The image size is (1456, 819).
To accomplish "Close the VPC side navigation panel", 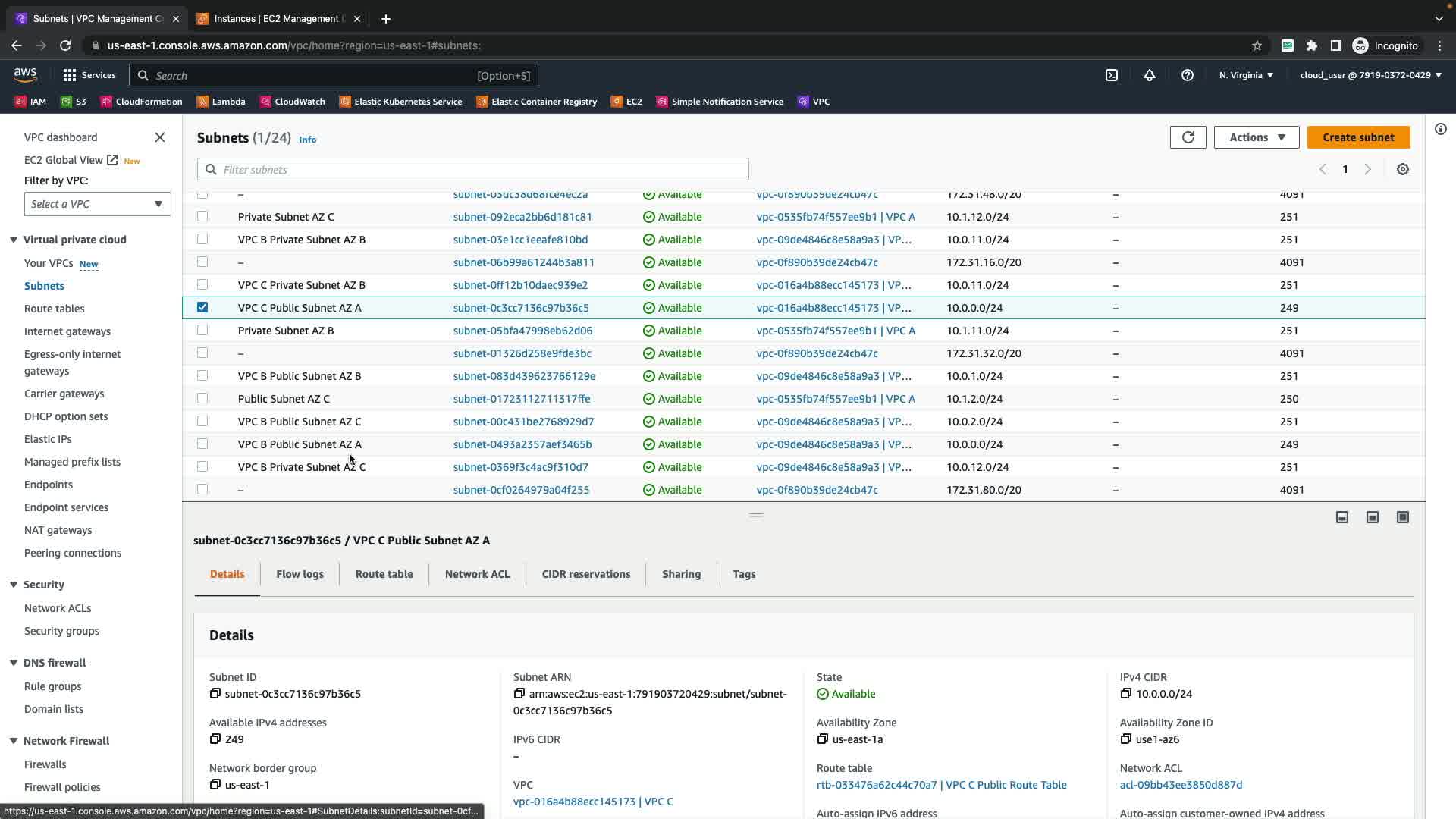I will pos(160,137).
